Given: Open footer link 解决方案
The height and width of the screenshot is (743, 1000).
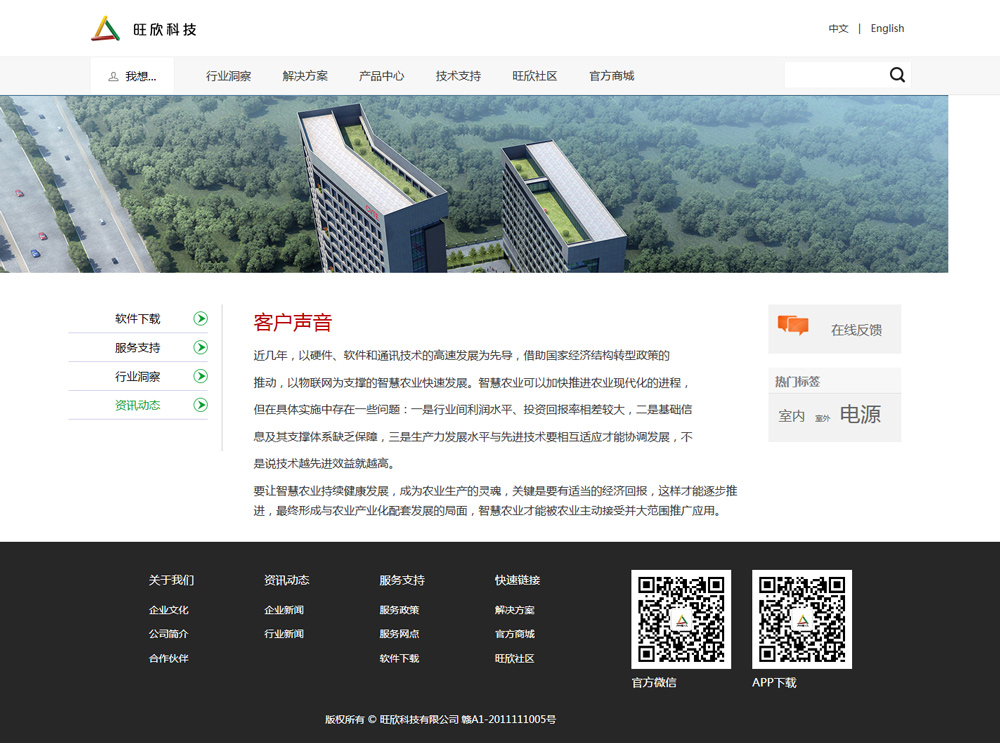Looking at the screenshot, I should [515, 610].
